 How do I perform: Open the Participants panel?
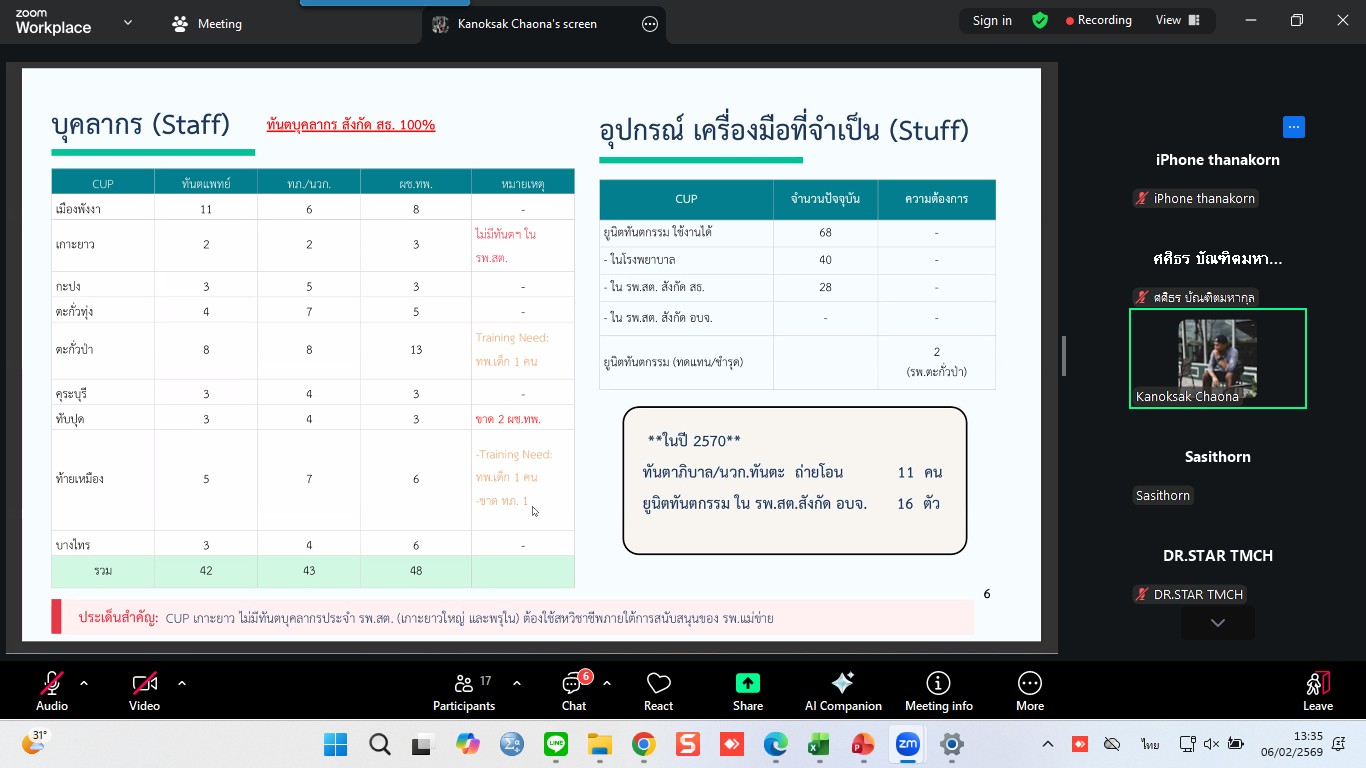click(x=463, y=691)
